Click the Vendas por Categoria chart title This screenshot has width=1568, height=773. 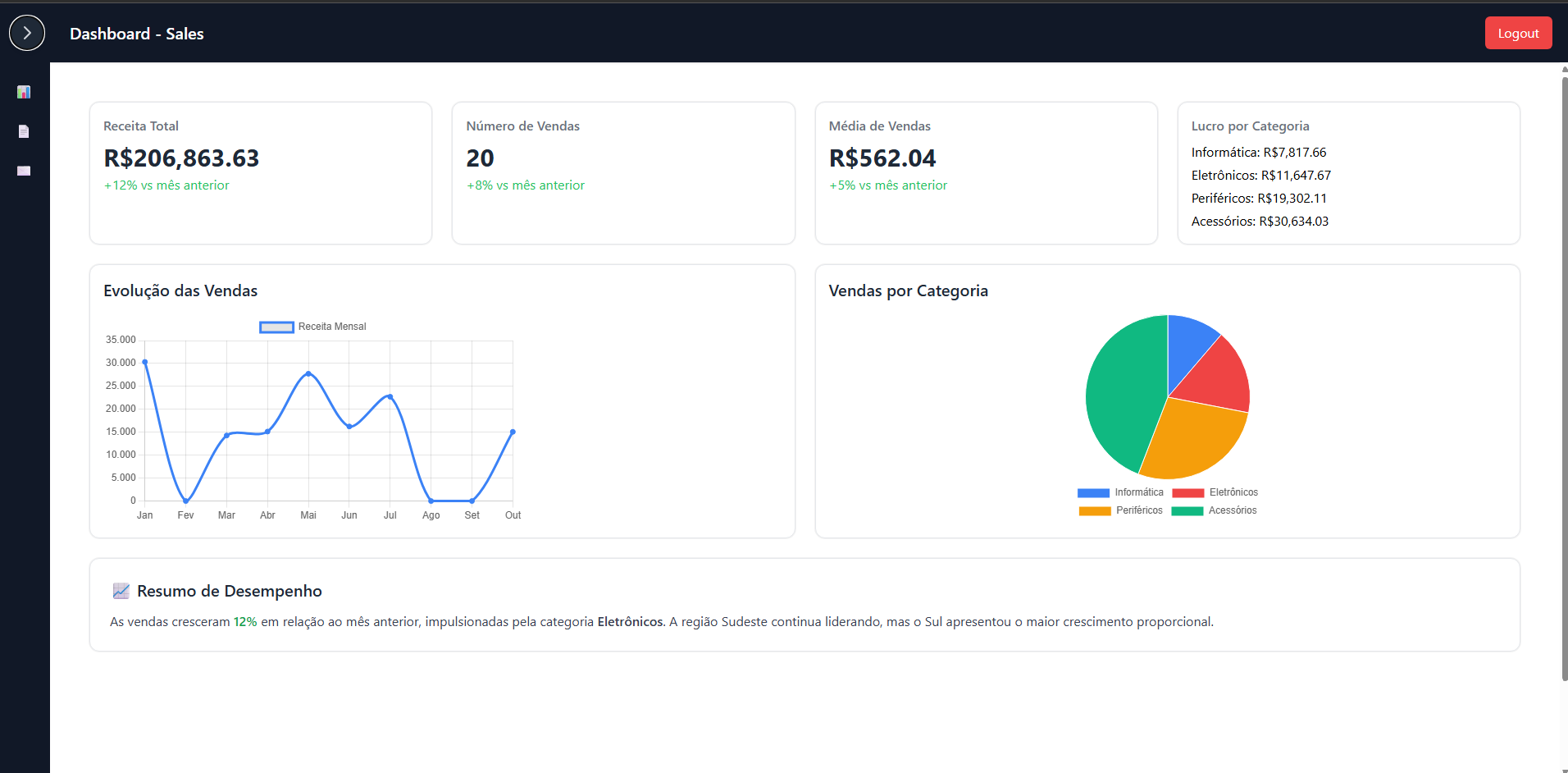coord(908,290)
